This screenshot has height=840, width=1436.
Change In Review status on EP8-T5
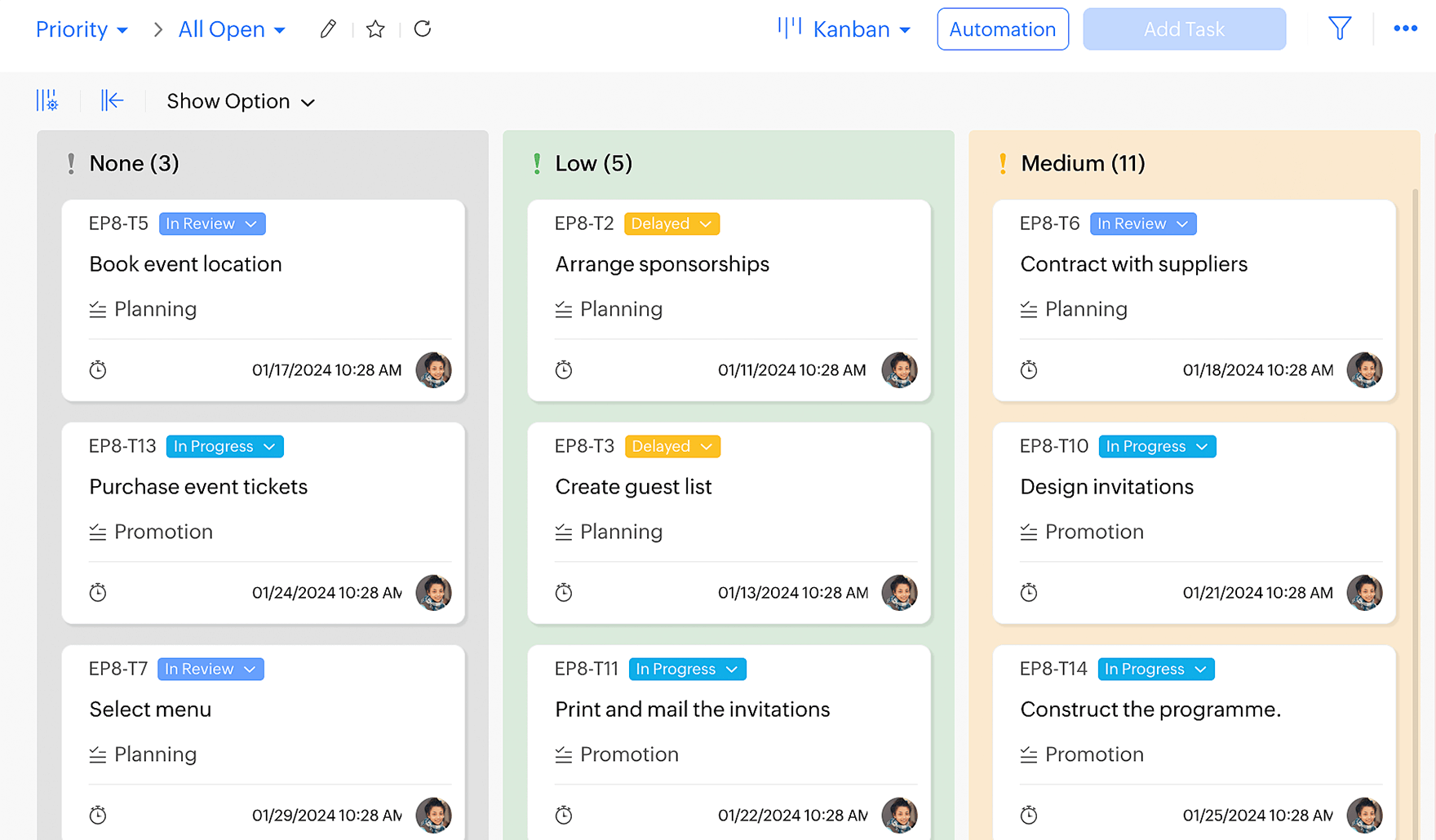click(x=212, y=224)
